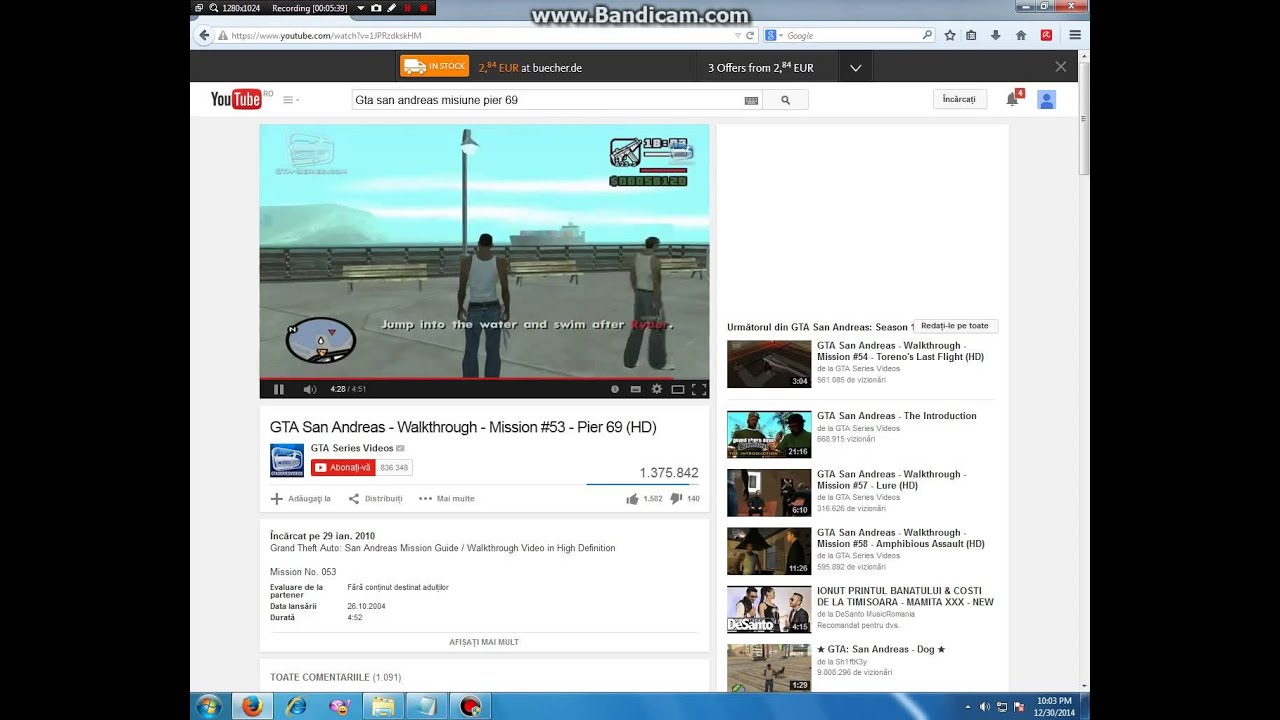Open the search engine selector dropdown
Image resolution: width=1280 pixels, height=720 pixels.
774,35
